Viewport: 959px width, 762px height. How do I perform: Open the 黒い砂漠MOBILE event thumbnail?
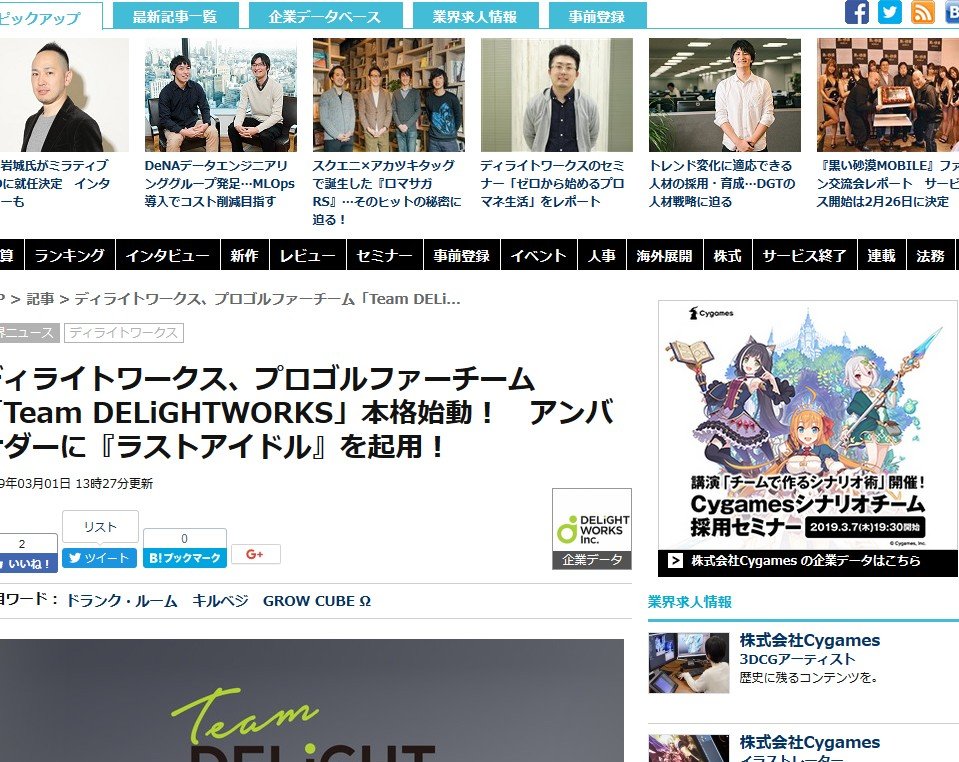coord(888,95)
